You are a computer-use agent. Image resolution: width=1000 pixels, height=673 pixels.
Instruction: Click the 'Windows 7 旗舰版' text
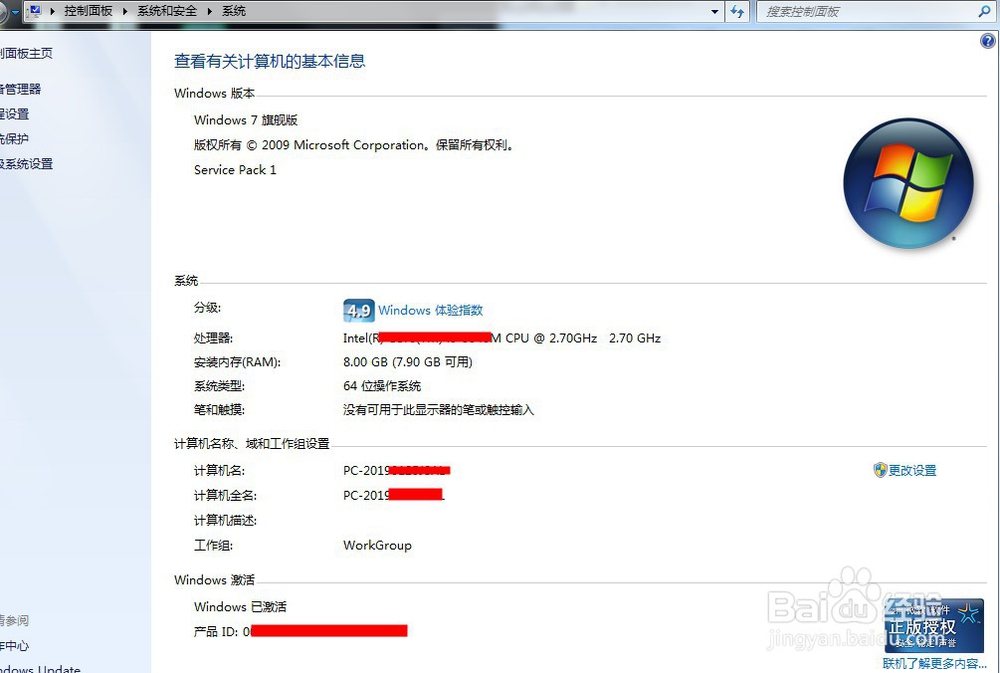[246, 120]
